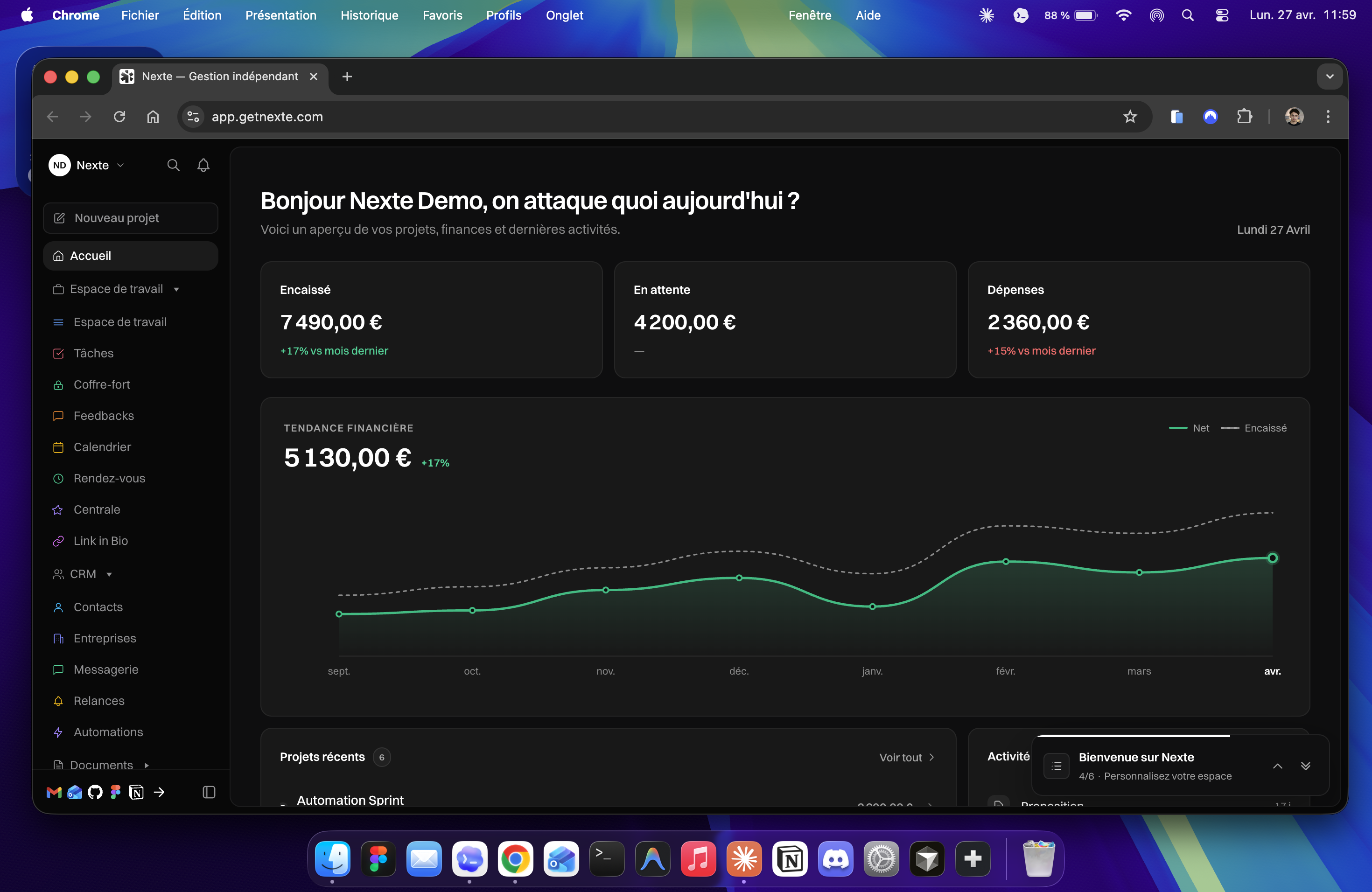Open the Automation Sprint project row

pos(608,801)
